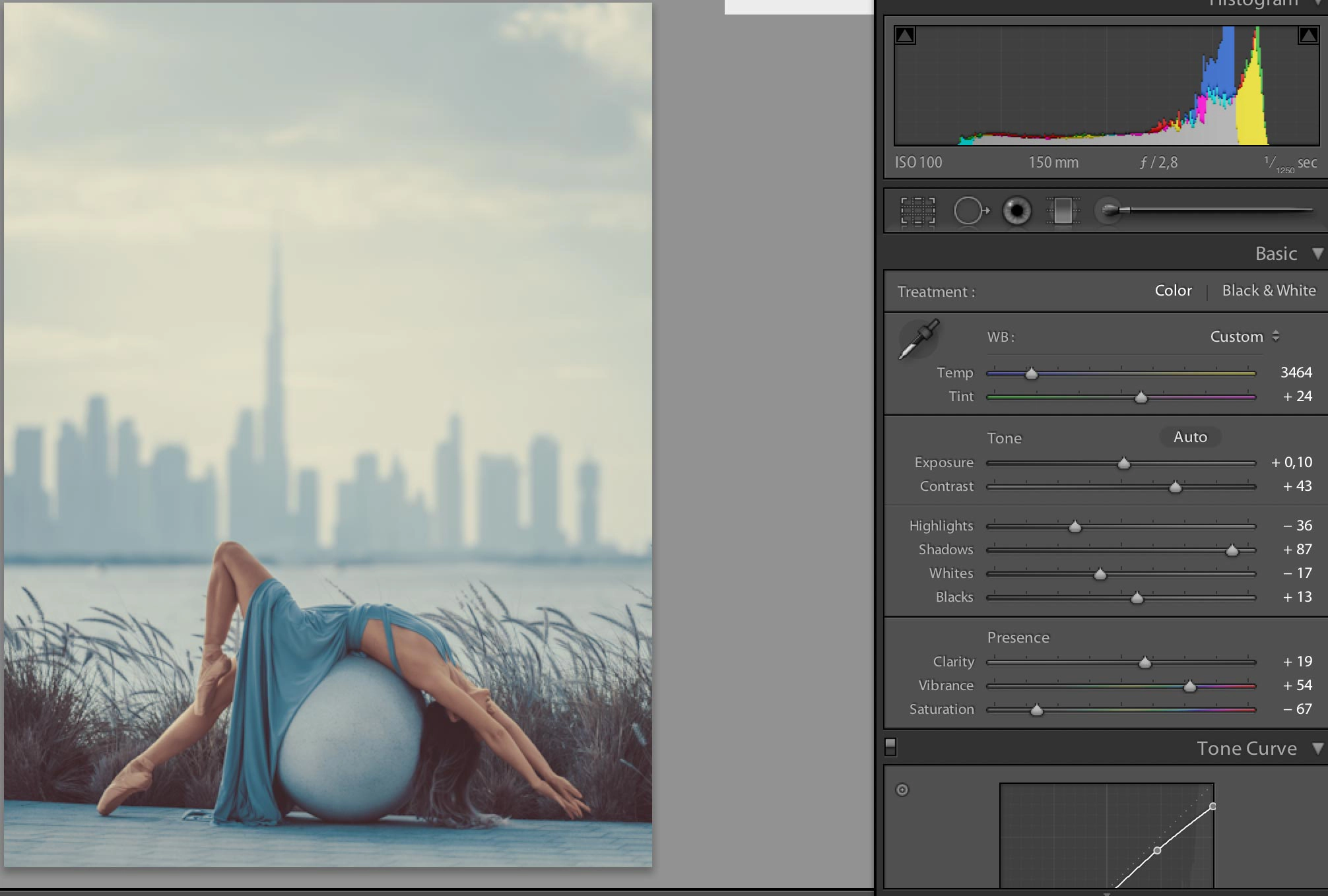Viewport: 1328px width, 896px height.
Task: Click the Saturation label
Action: [x=941, y=709]
